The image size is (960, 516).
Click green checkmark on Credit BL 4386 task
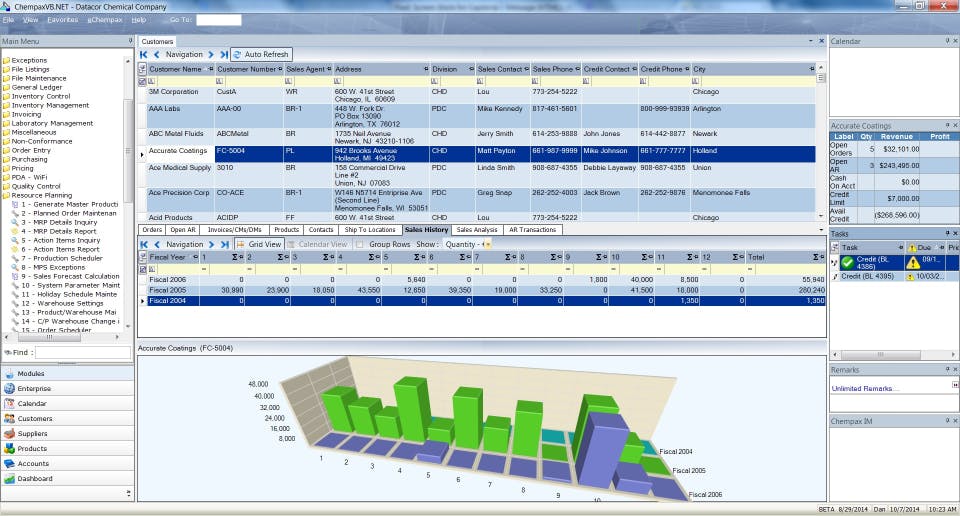pyautogui.click(x=847, y=263)
